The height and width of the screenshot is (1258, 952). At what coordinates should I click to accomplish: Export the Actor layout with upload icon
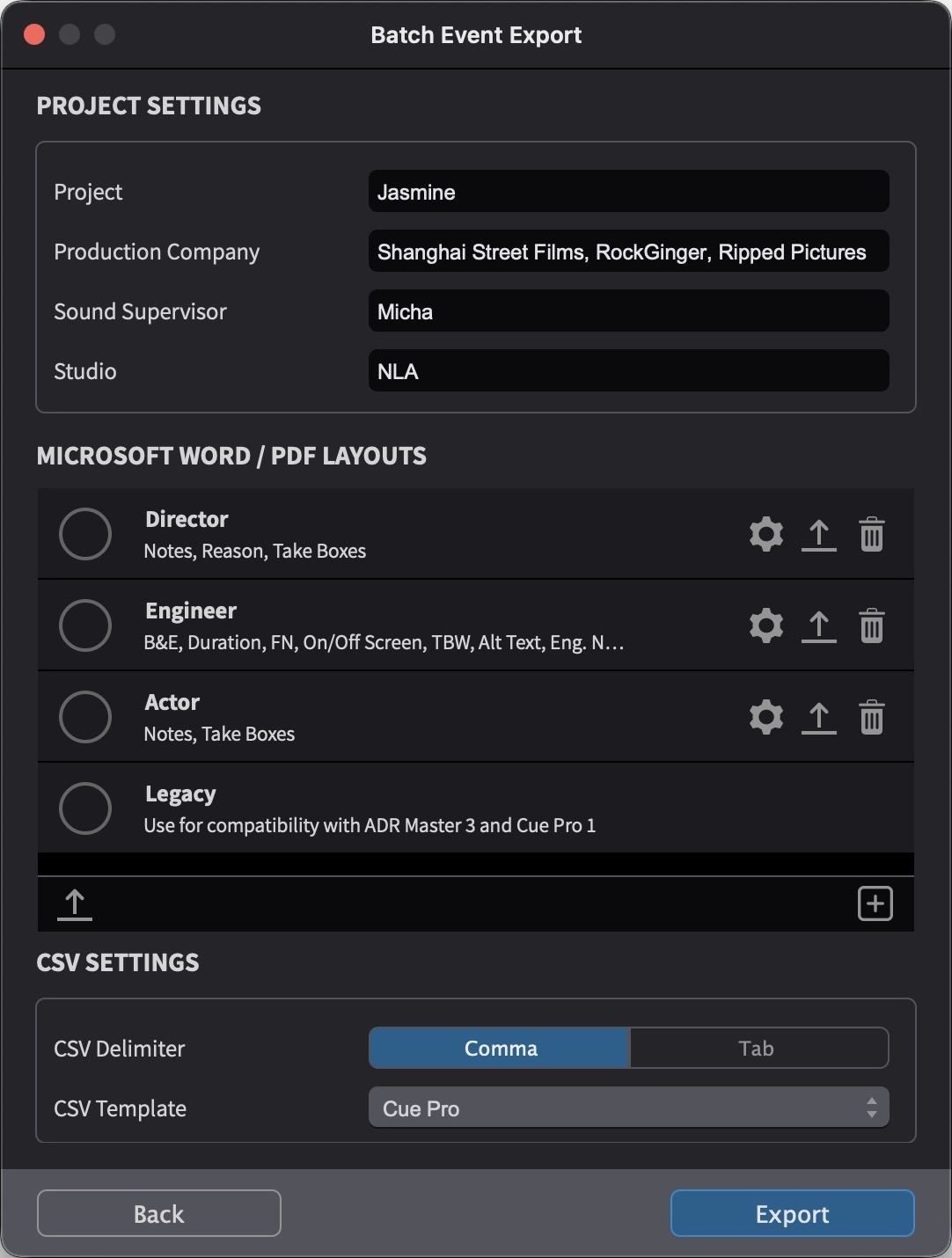click(x=818, y=718)
